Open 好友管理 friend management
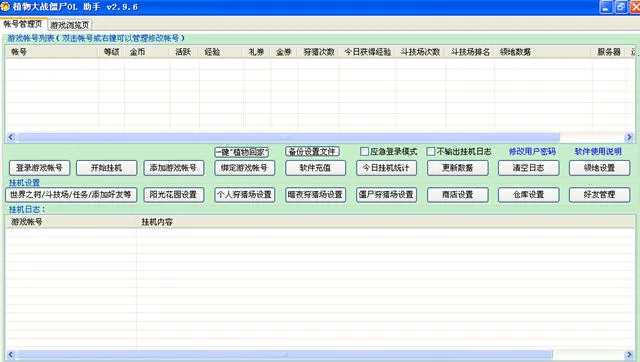Viewport: 640px width, 362px height. (599, 195)
